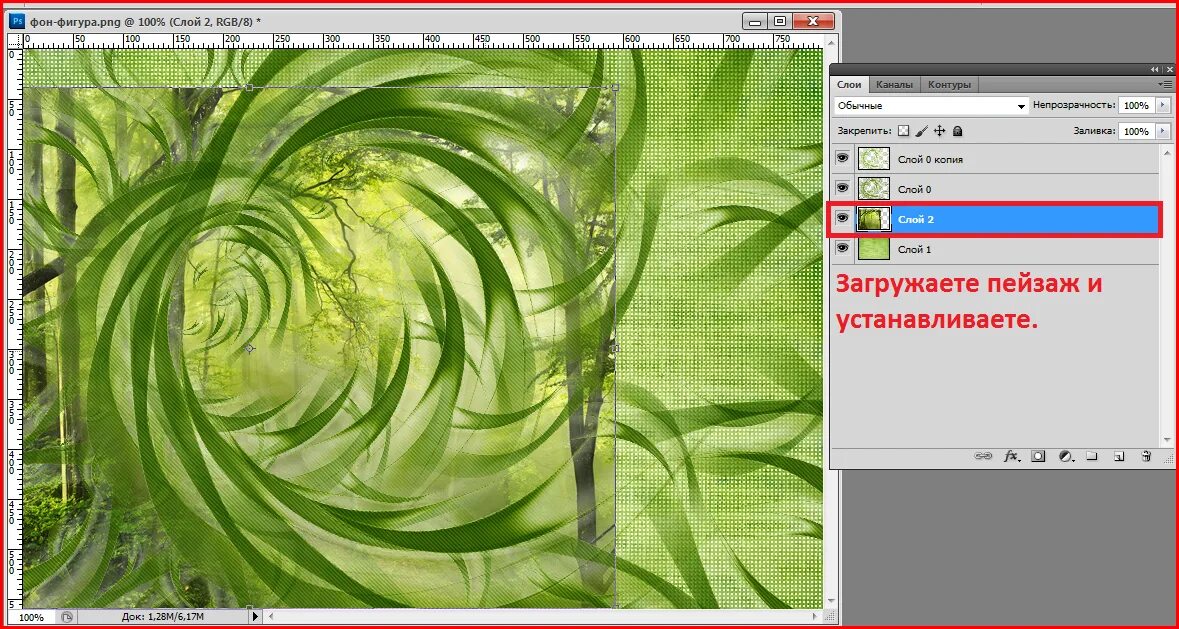Create a new layer icon
1179x629 pixels.
tap(1119, 456)
